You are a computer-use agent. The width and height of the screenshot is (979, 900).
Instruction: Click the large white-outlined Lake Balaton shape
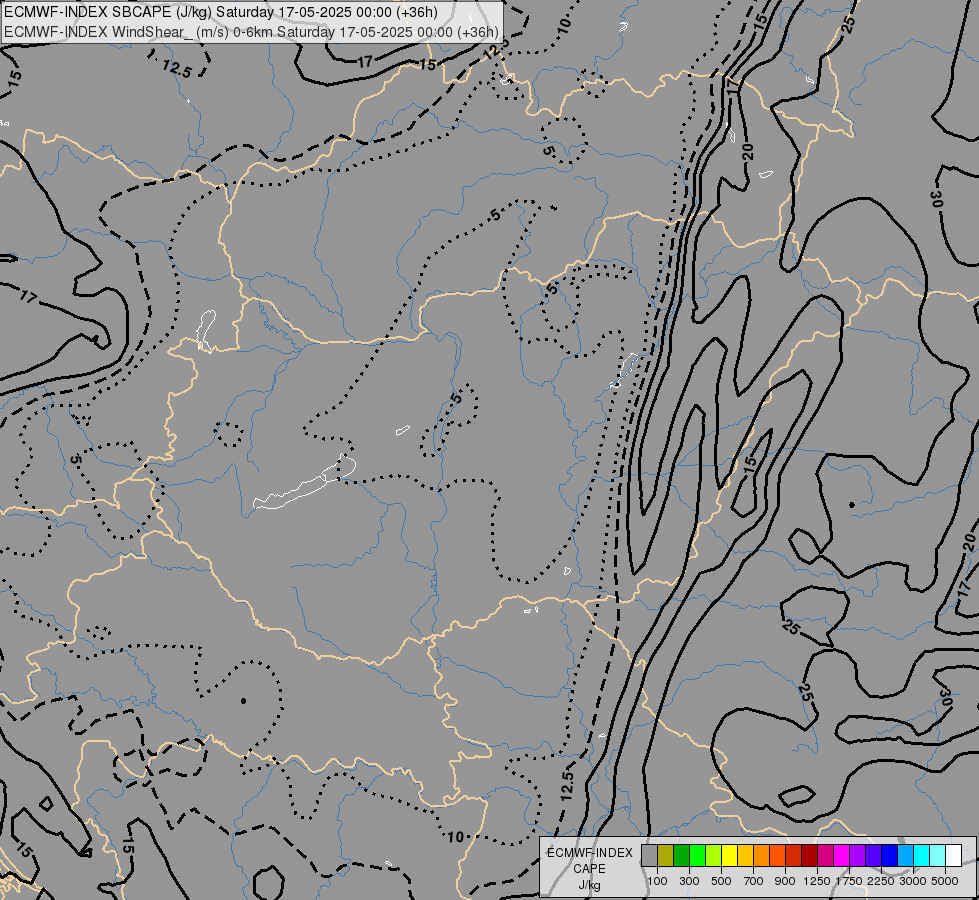[x=305, y=484]
